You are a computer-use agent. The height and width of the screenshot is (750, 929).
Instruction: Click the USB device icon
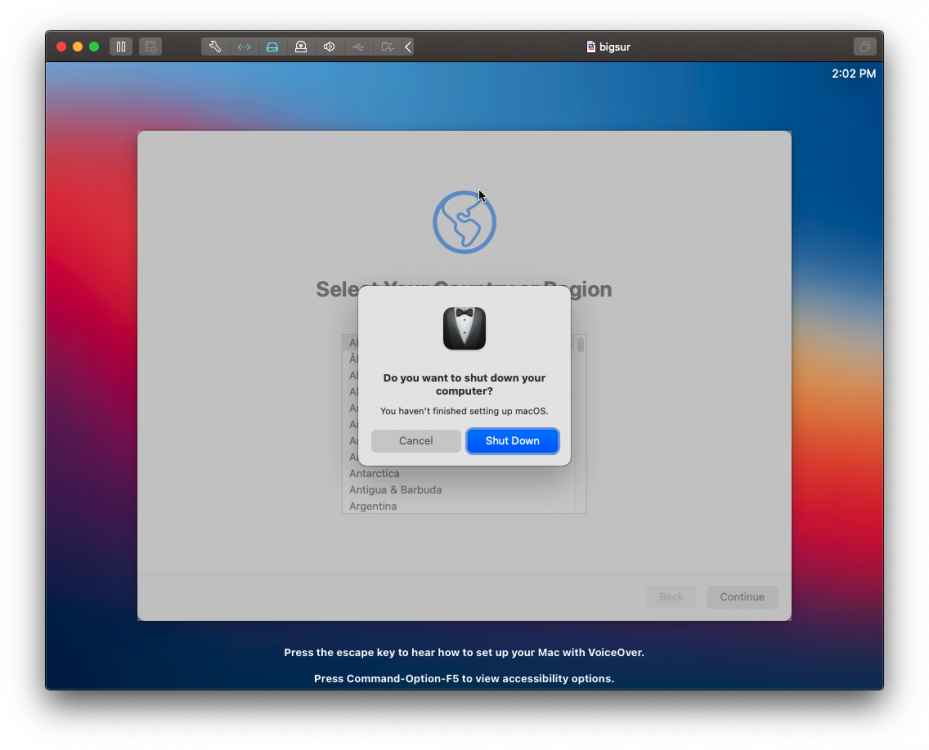pyautogui.click(x=358, y=47)
